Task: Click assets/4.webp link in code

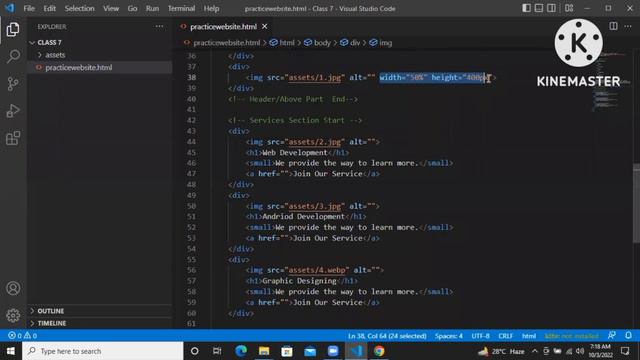Action: coord(317,270)
